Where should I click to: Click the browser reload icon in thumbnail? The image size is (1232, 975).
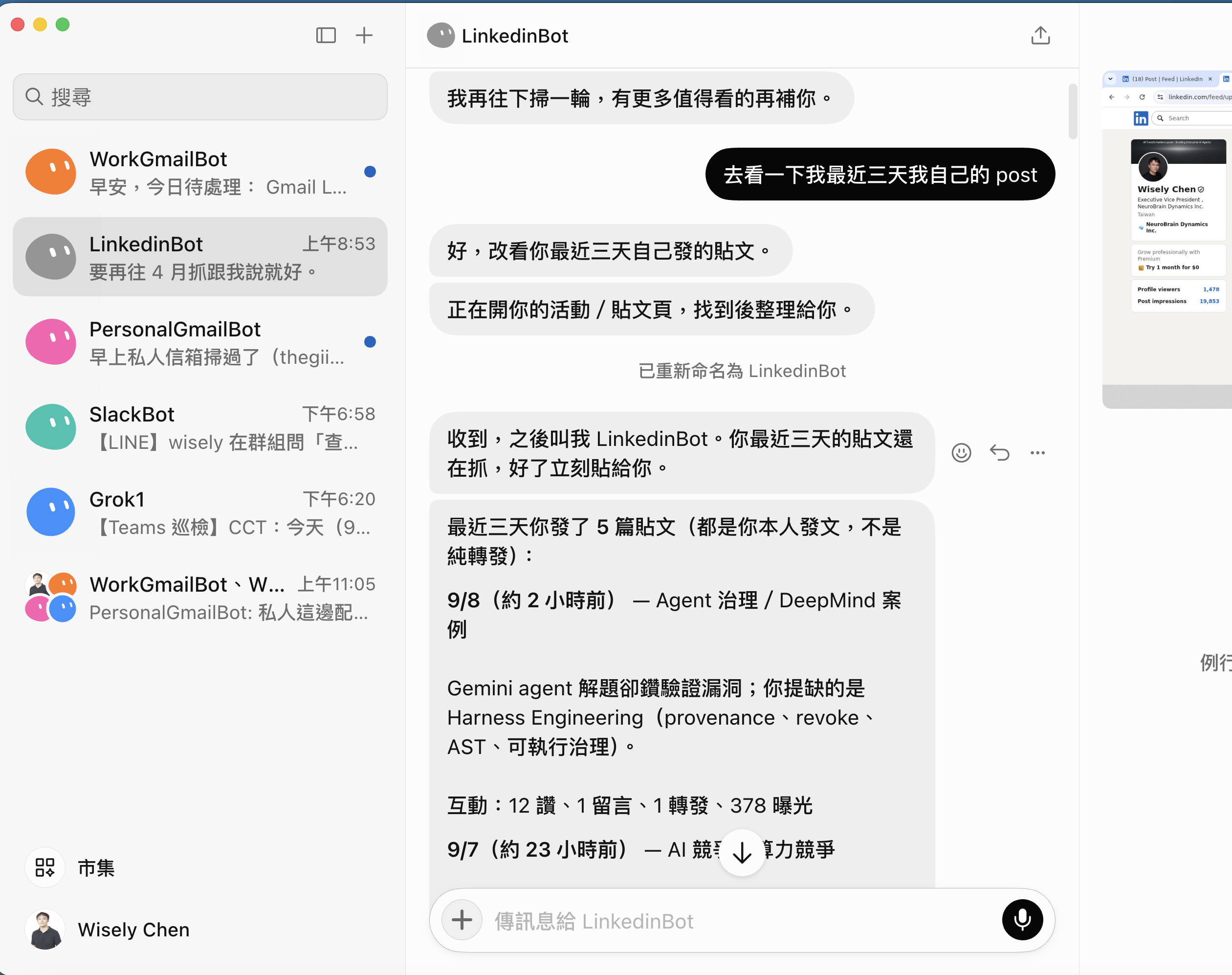1142,97
